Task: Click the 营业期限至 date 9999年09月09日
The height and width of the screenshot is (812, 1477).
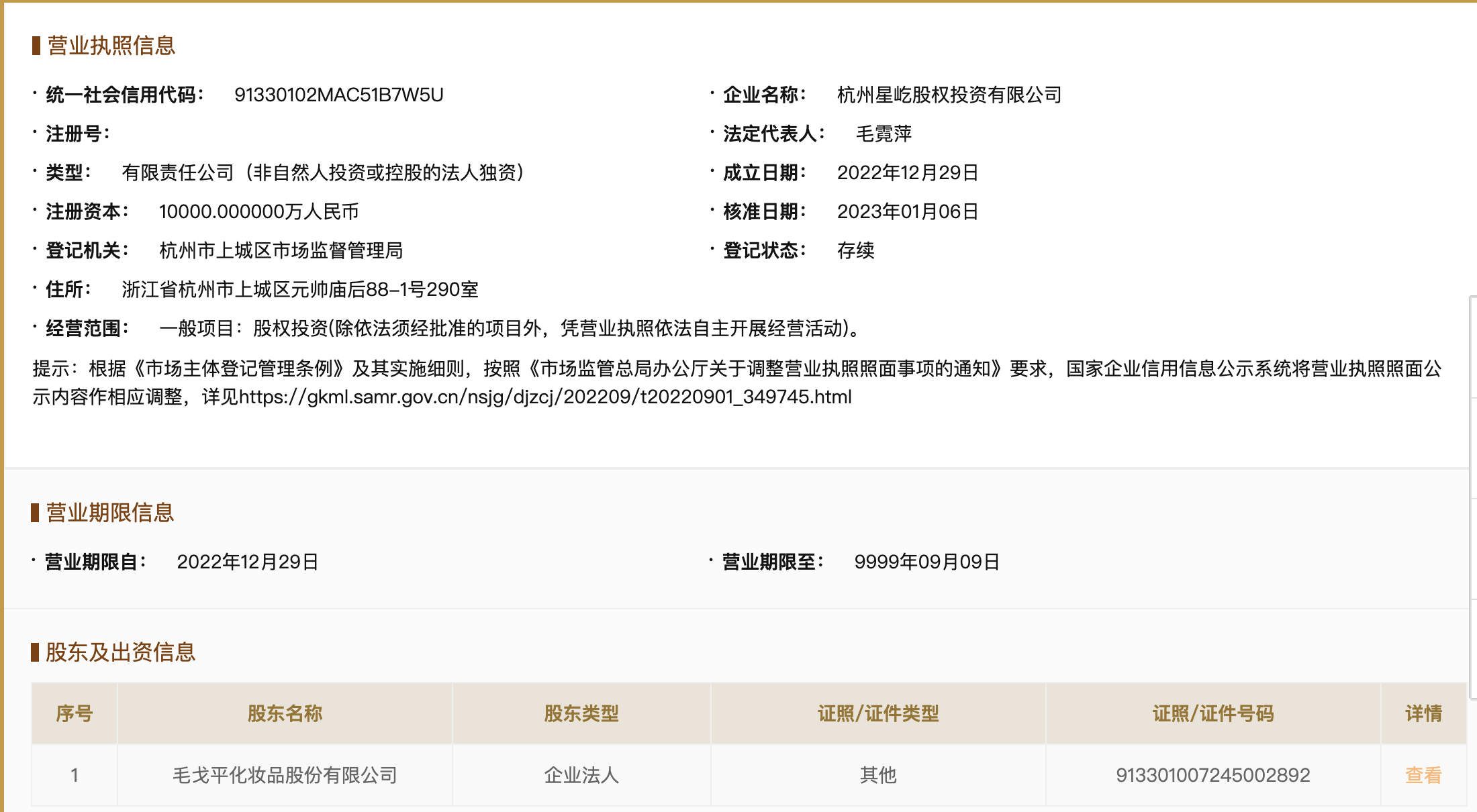Action: click(926, 562)
